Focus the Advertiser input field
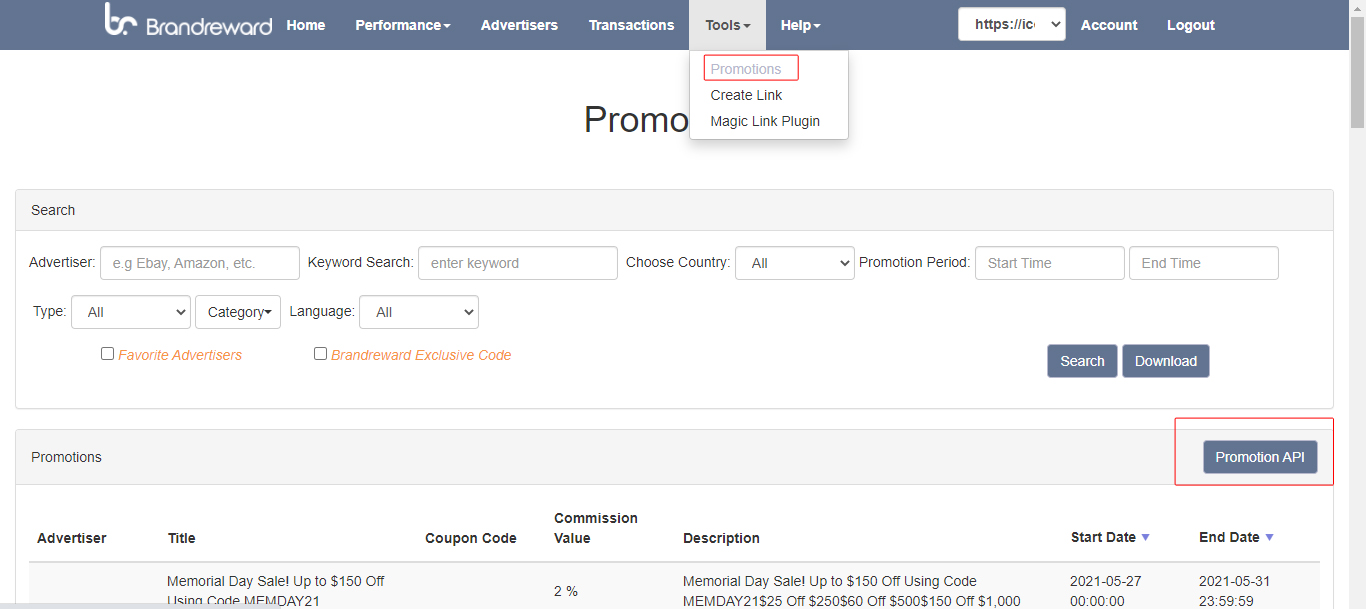The width and height of the screenshot is (1366, 609). (x=200, y=263)
